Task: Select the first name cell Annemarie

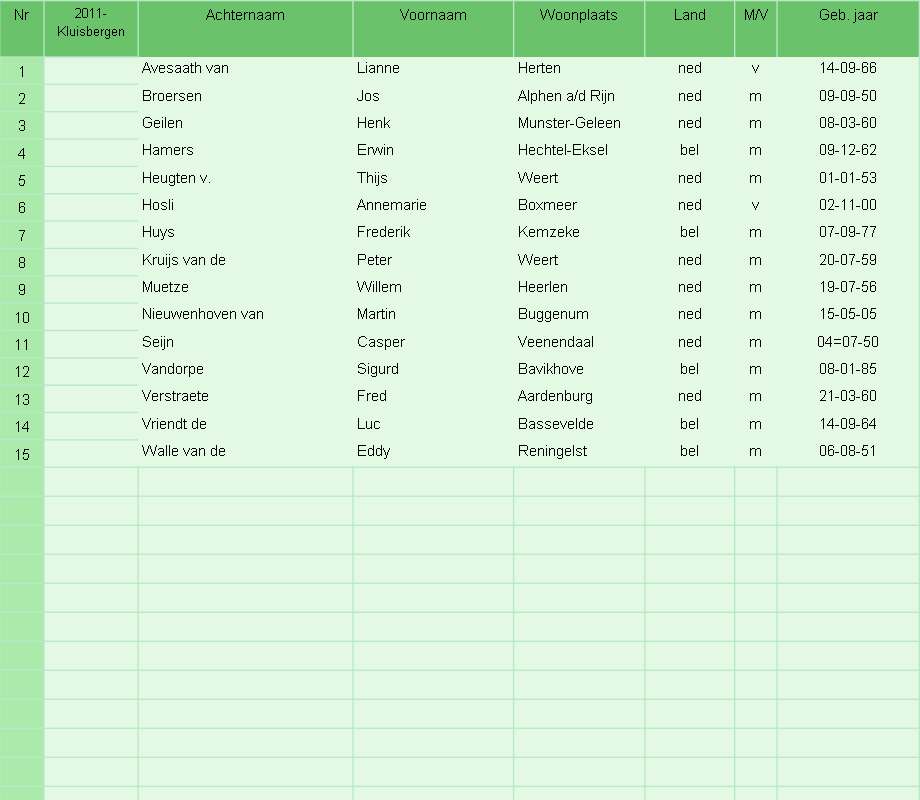Action: tap(433, 205)
